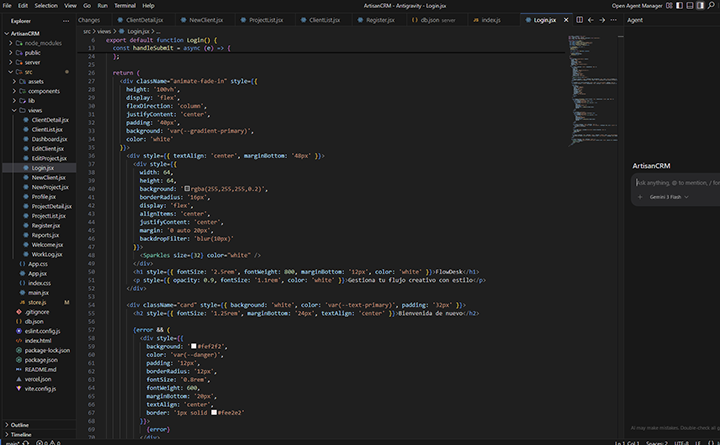Image resolution: width=720 pixels, height=445 pixels.
Task: Open the File menu
Action: 7,6
